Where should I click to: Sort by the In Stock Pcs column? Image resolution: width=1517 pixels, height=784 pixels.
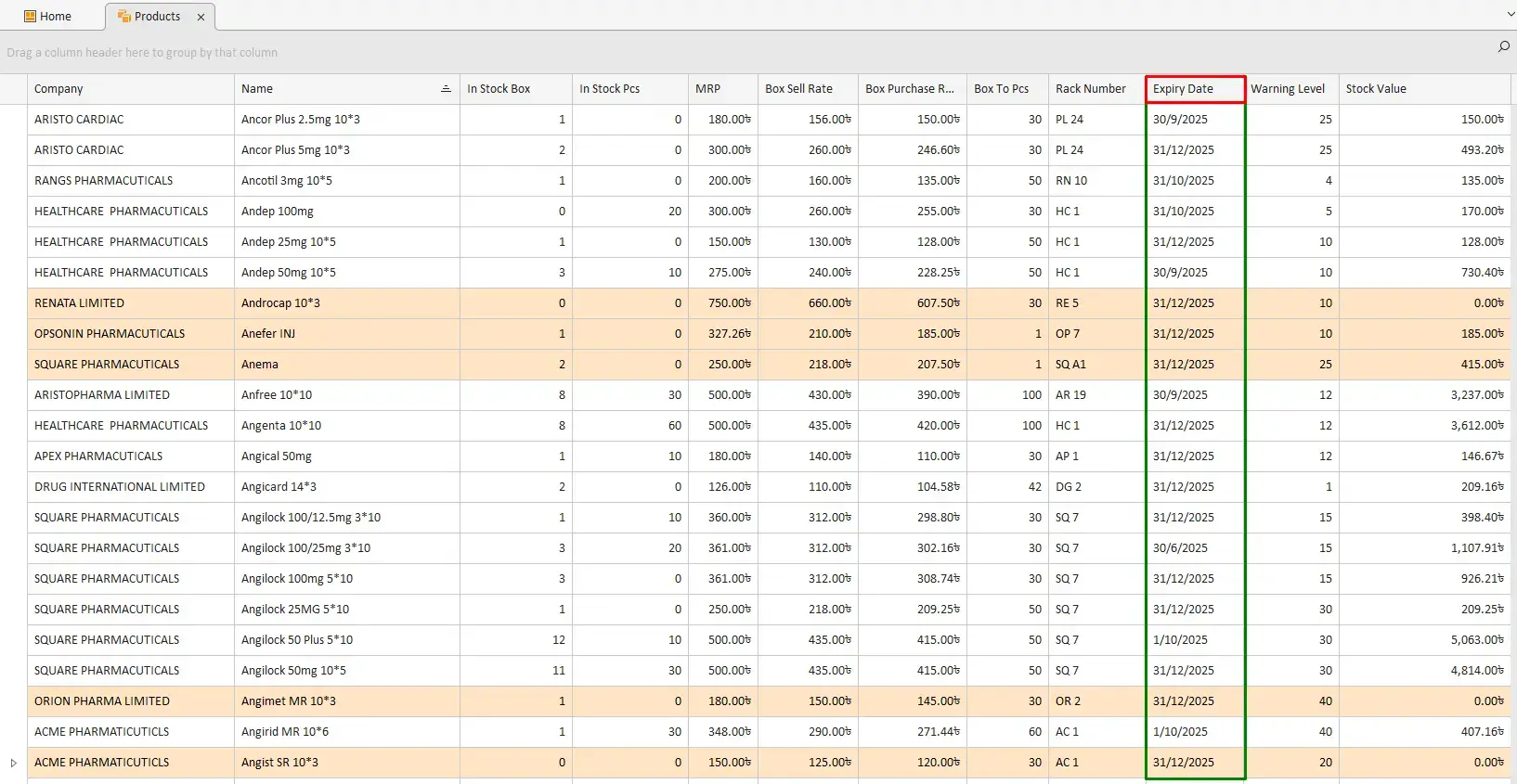pyautogui.click(x=630, y=89)
